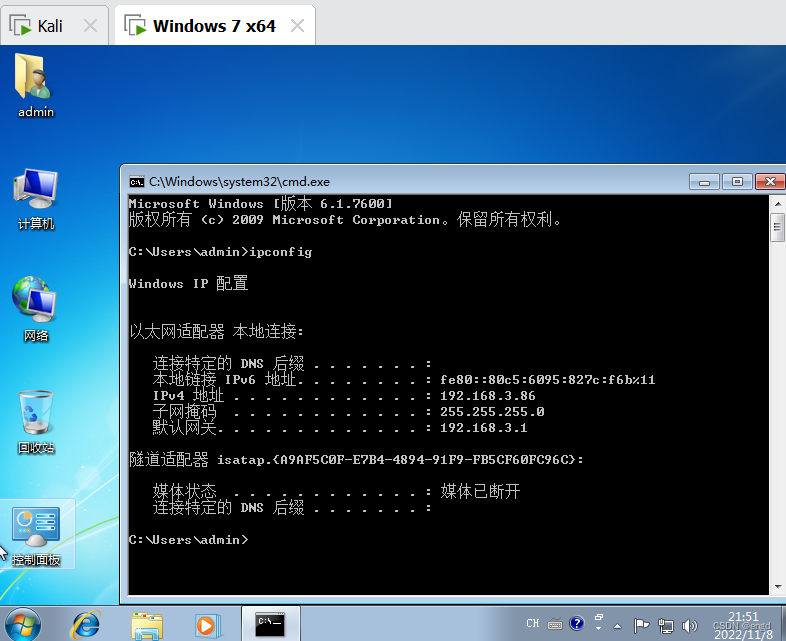
Task: Close the Kali tab
Action: 90,26
